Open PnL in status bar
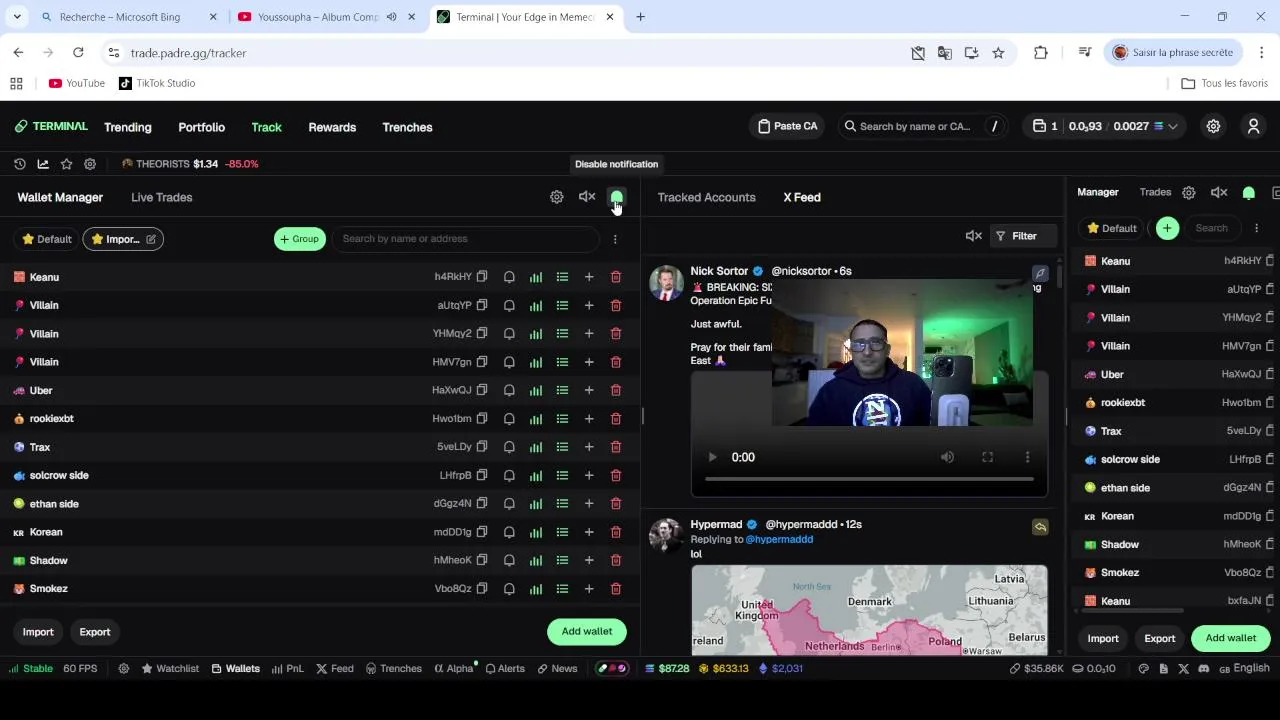 (x=288, y=668)
